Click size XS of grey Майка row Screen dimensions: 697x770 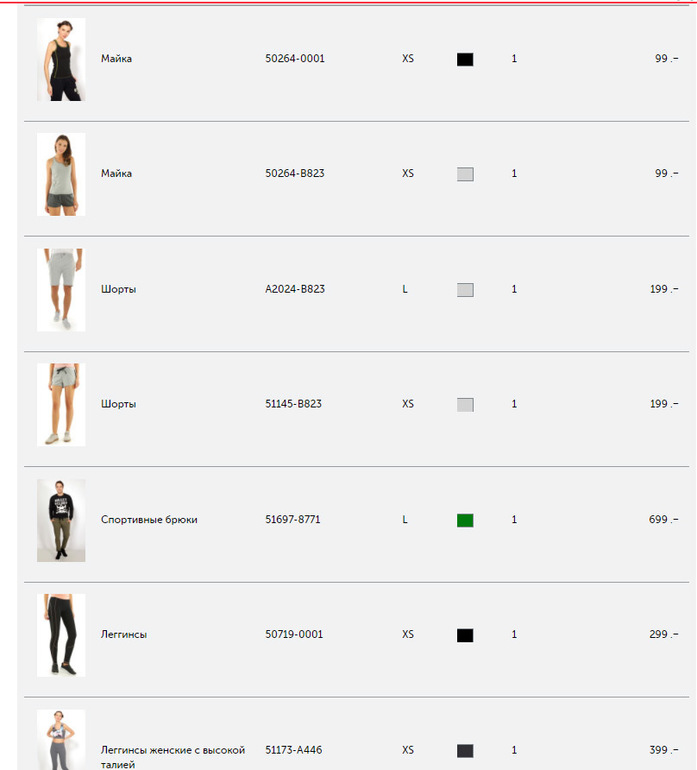(408, 173)
